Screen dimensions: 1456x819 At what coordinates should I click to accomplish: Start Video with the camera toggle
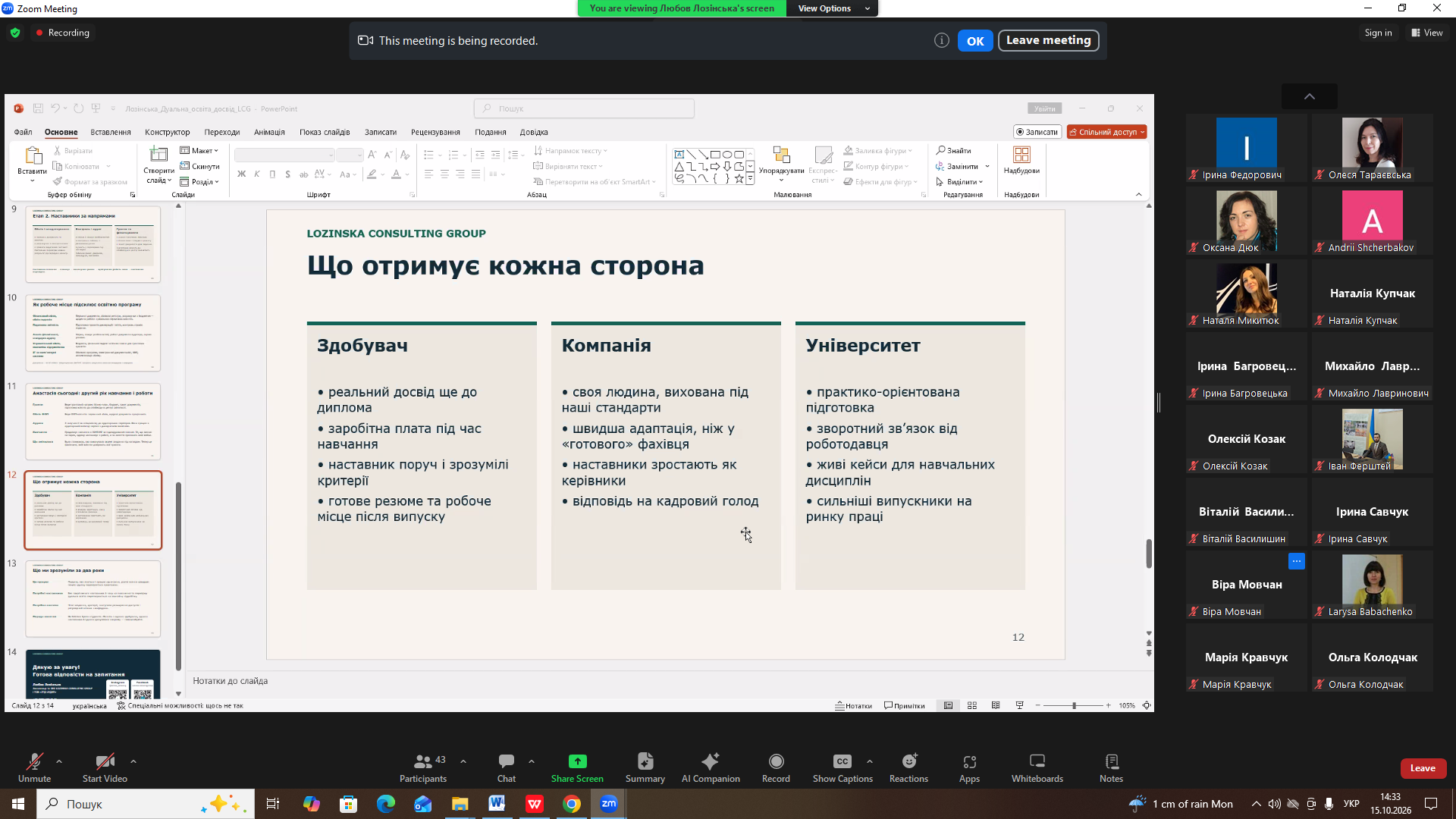(x=105, y=767)
